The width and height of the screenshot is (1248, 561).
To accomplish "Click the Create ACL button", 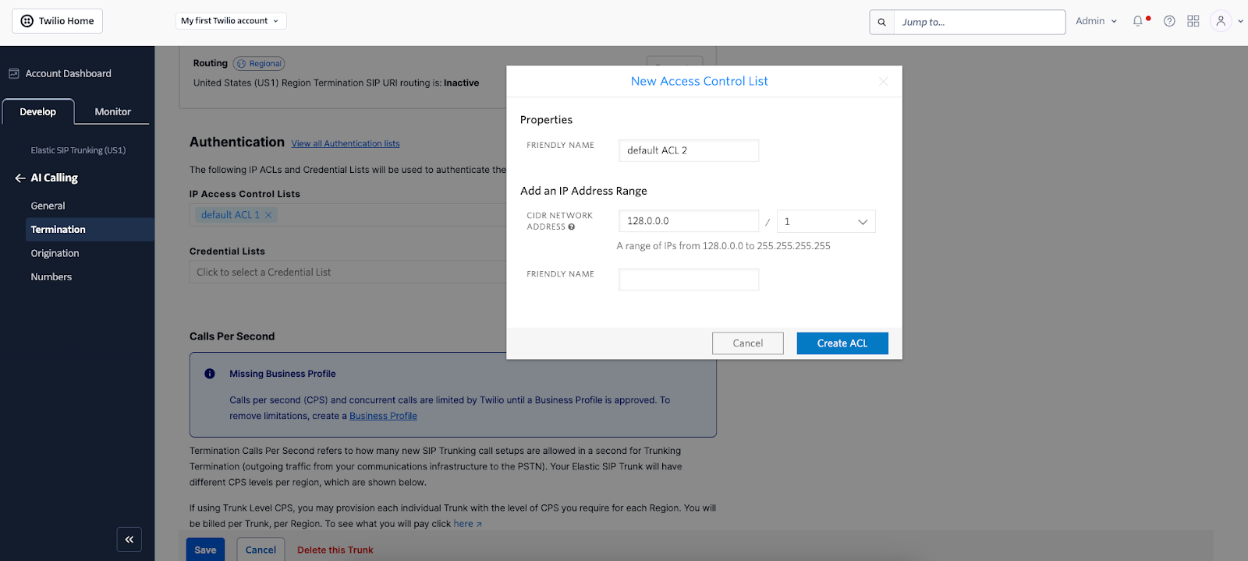I will click(x=842, y=343).
